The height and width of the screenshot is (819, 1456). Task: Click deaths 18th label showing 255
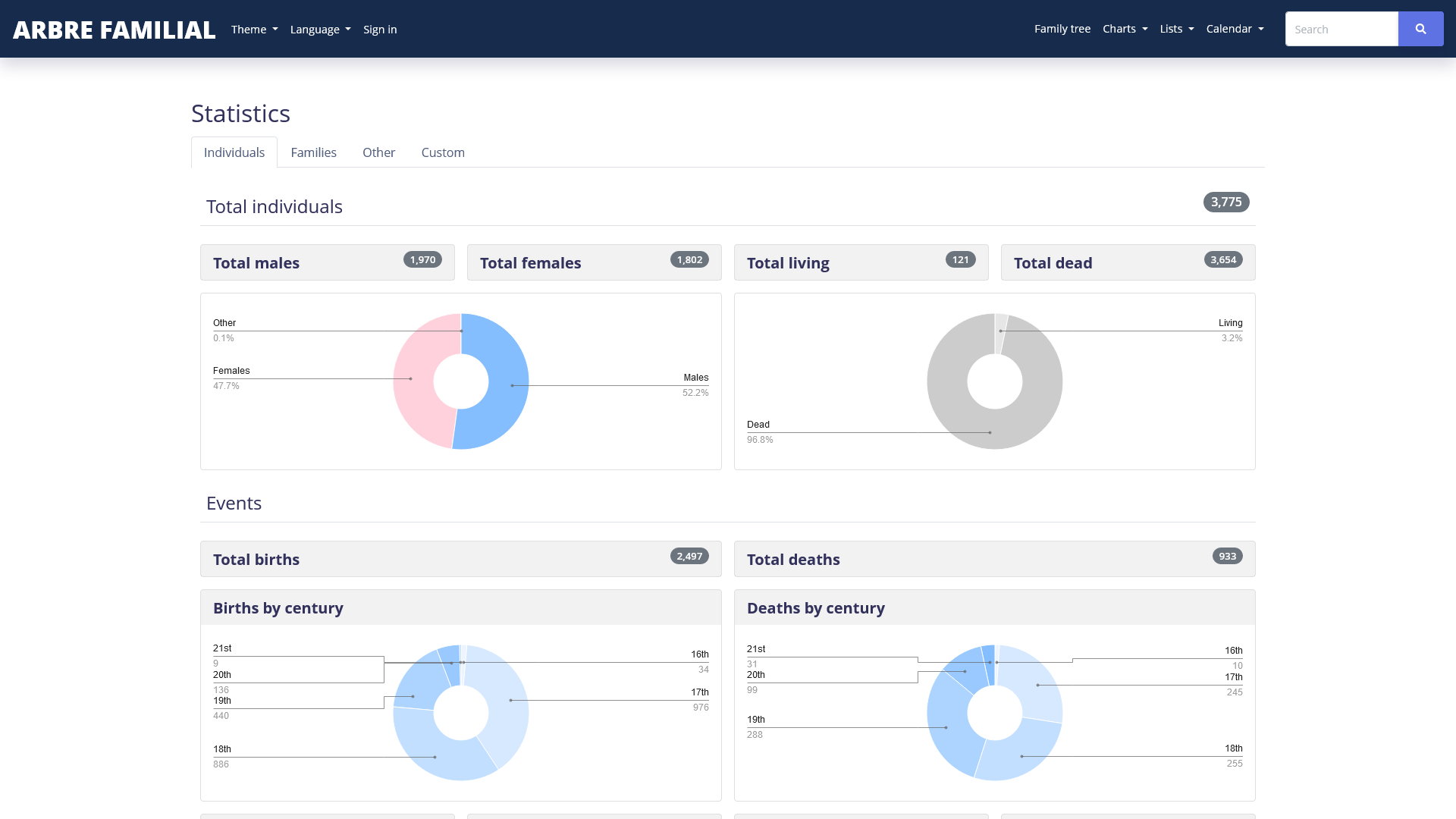coord(1234,756)
